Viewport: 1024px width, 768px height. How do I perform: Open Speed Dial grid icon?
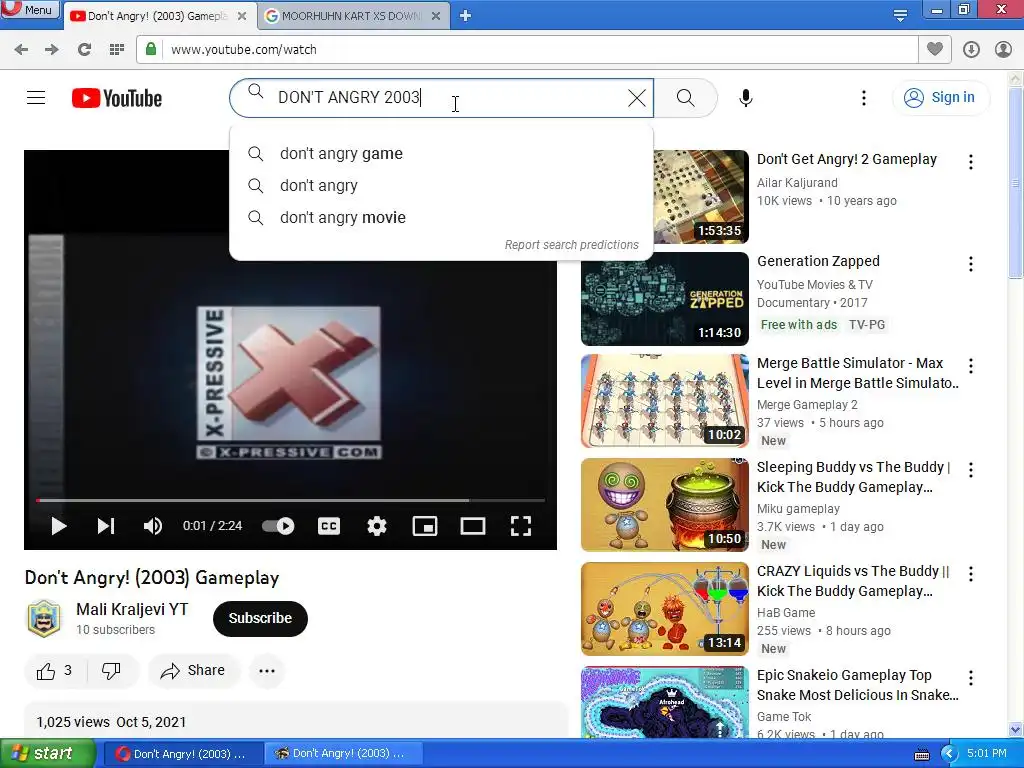pyautogui.click(x=117, y=49)
